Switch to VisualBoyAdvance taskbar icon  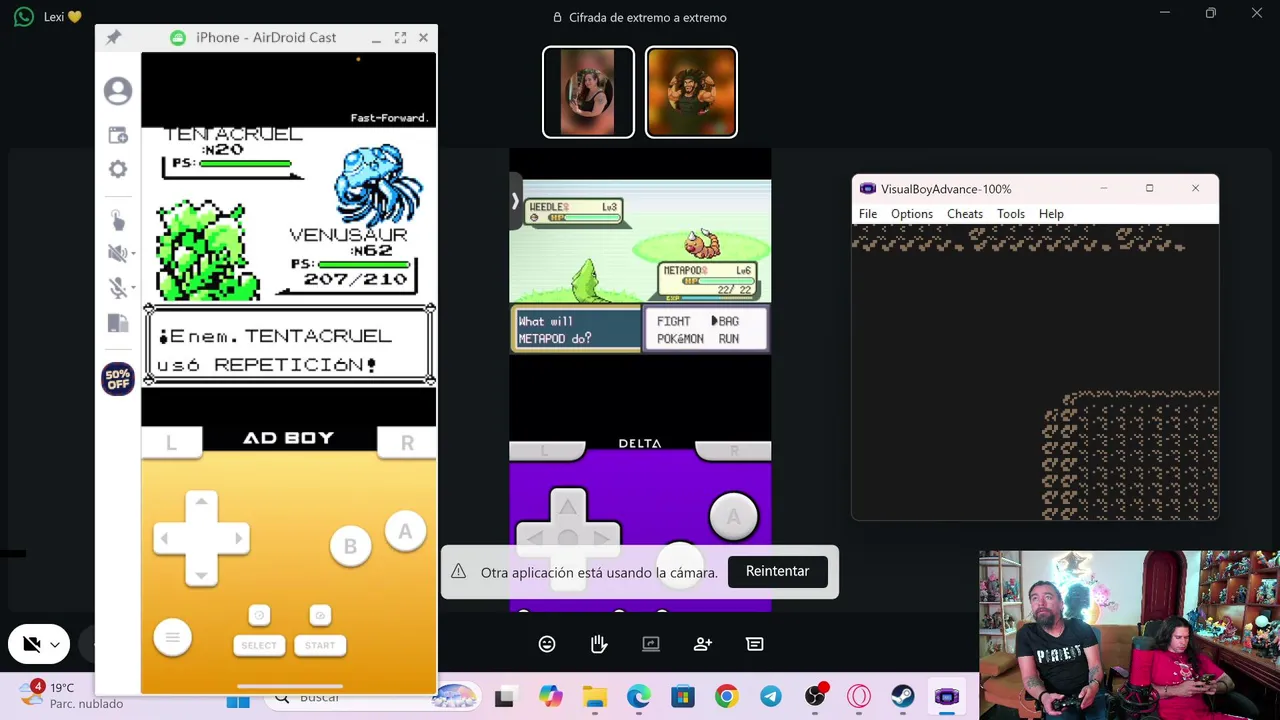[947, 697]
